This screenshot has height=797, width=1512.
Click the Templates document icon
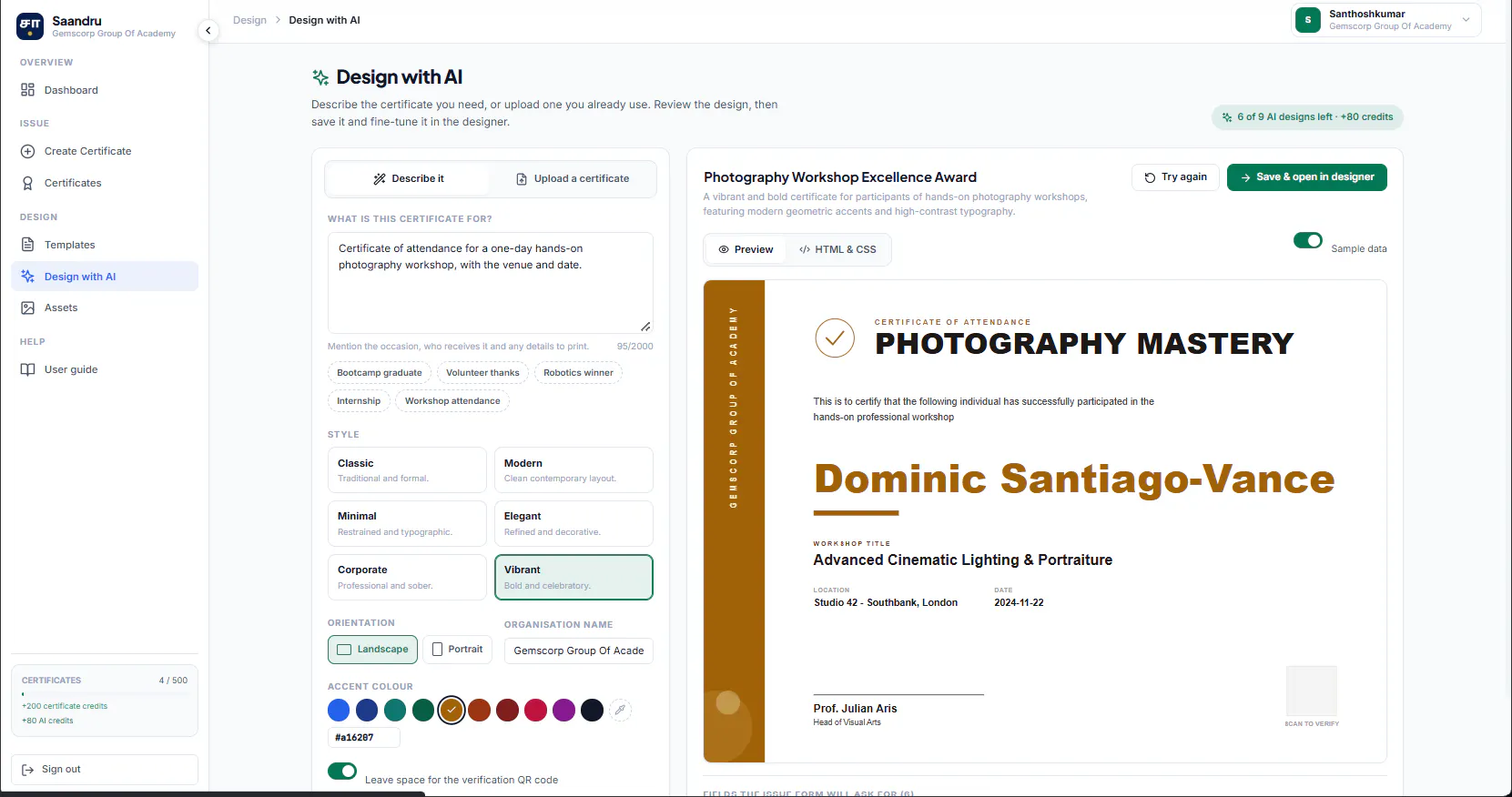[28, 245]
